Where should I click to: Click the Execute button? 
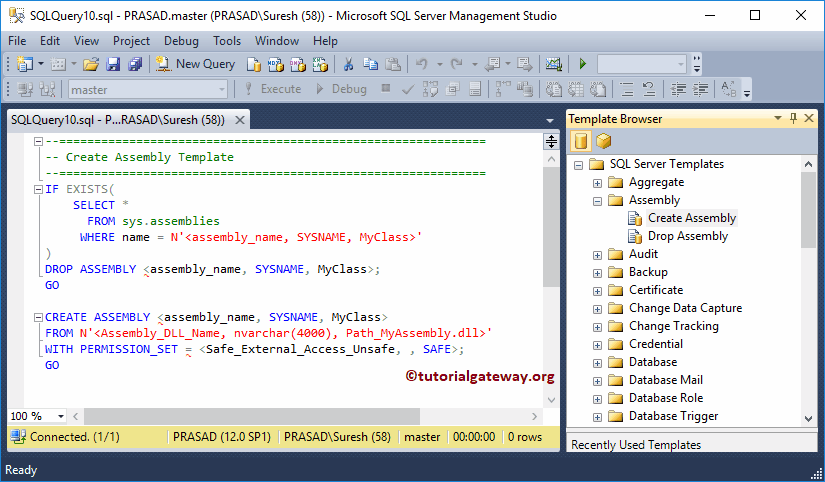273,89
